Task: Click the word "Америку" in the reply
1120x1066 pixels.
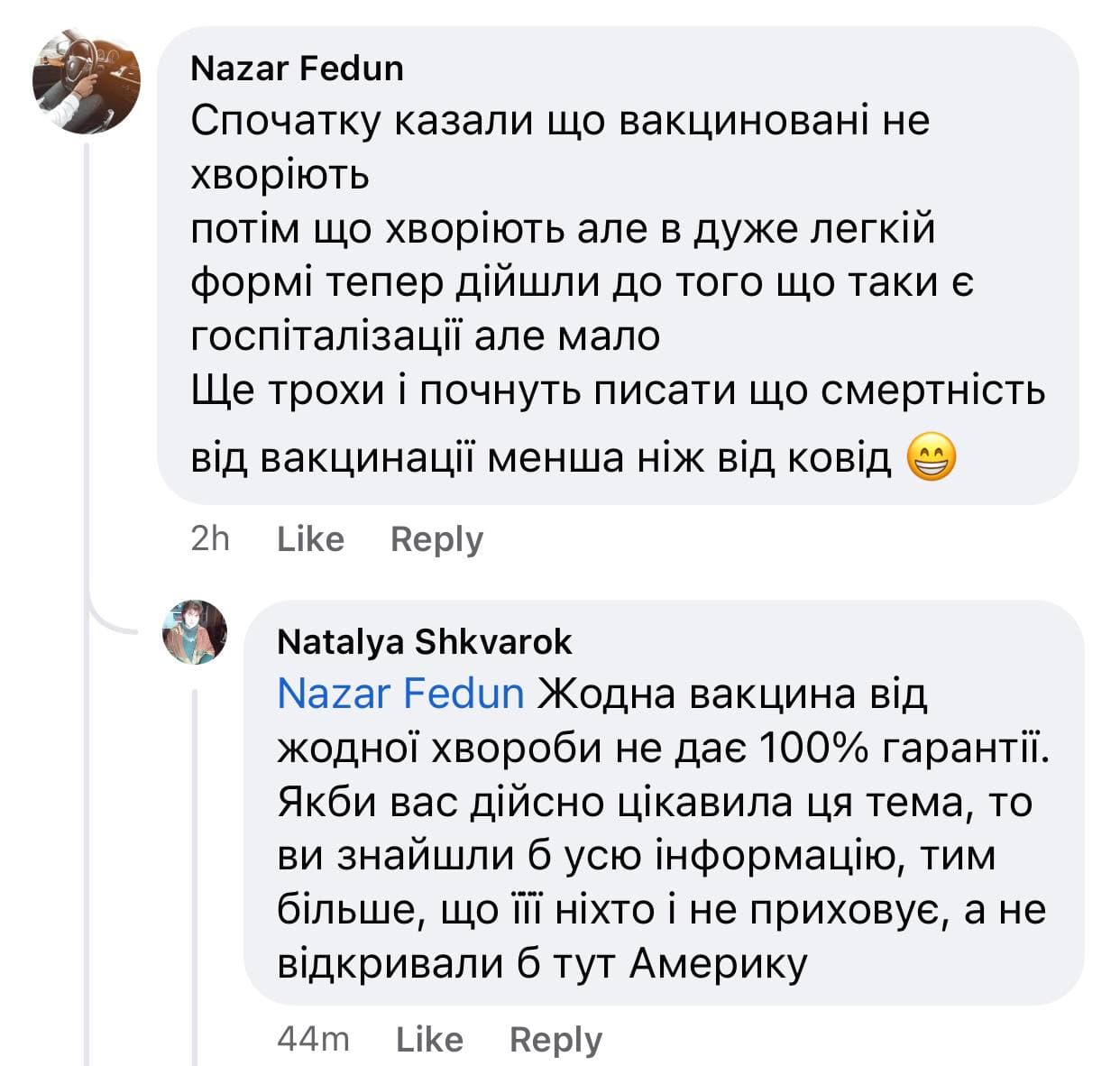Action: click(x=717, y=964)
